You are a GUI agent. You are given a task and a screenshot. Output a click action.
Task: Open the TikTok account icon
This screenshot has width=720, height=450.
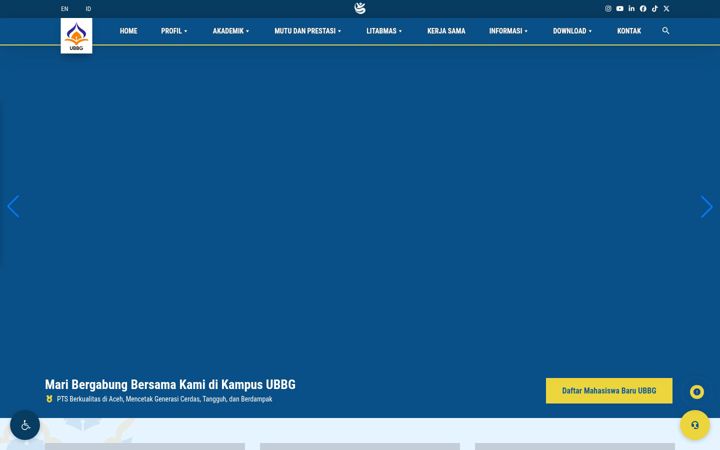coord(655,9)
